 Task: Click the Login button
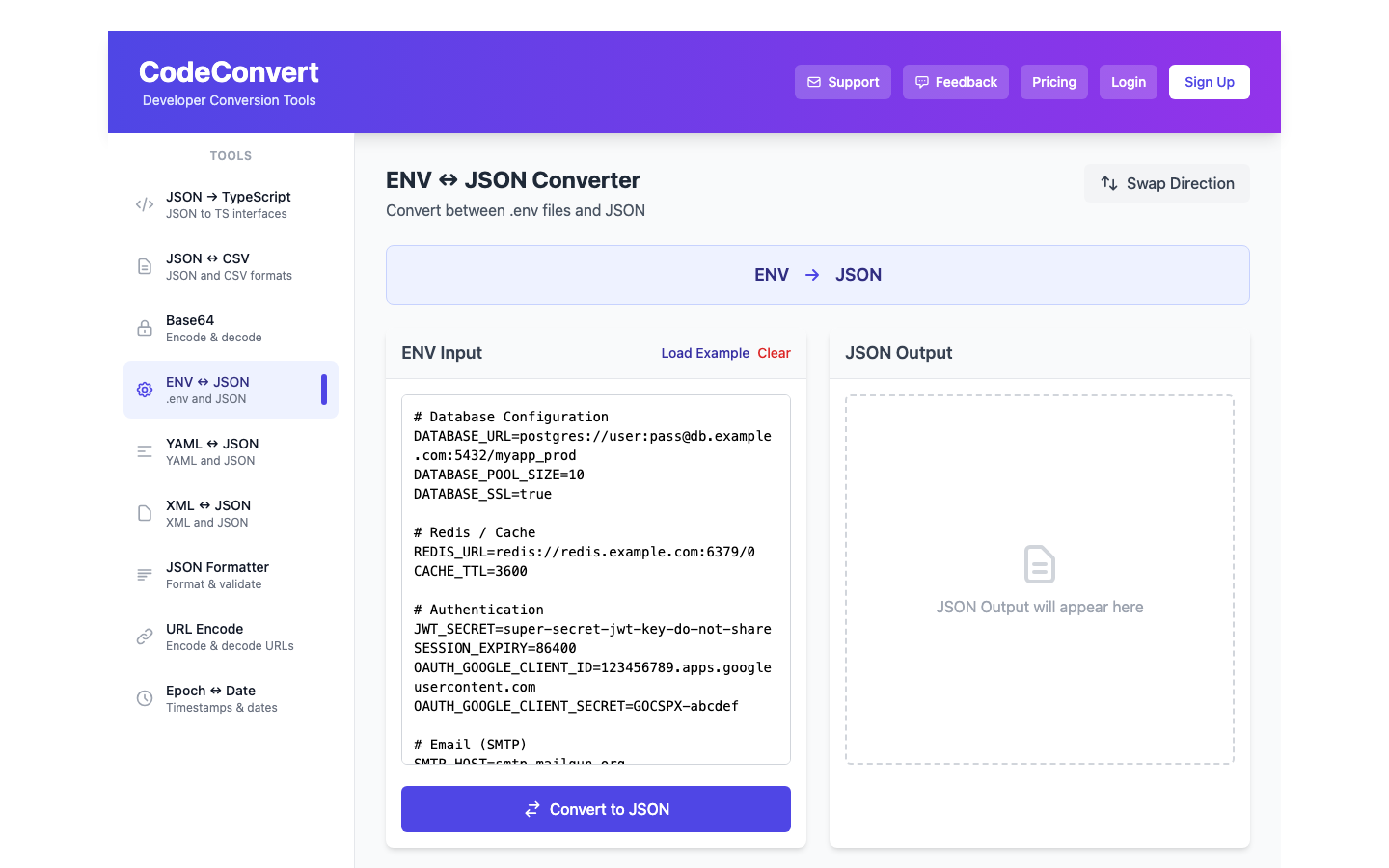tap(1128, 82)
